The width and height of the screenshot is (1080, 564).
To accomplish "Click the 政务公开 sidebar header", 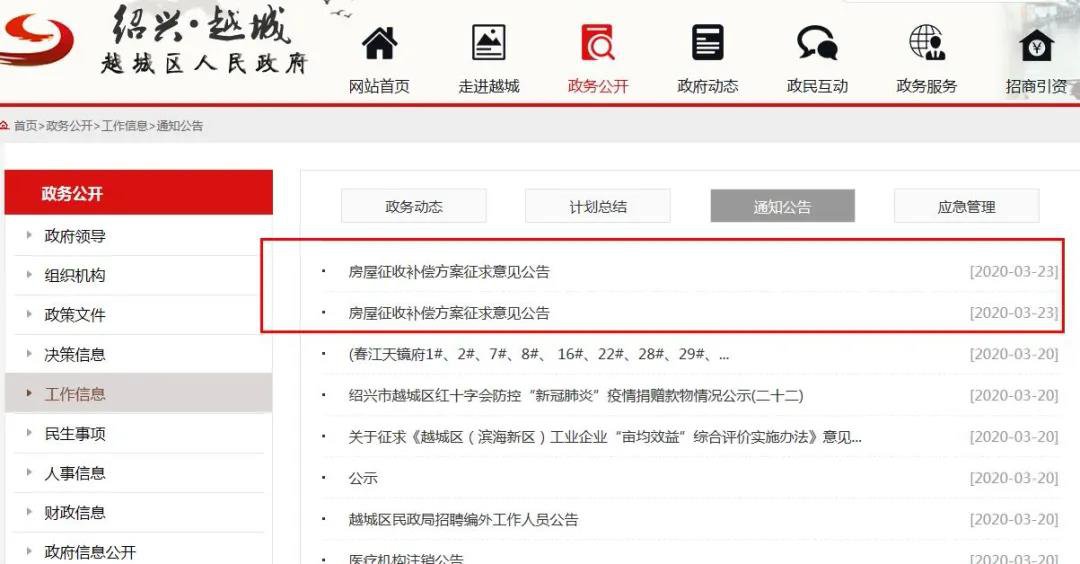I will (x=138, y=193).
